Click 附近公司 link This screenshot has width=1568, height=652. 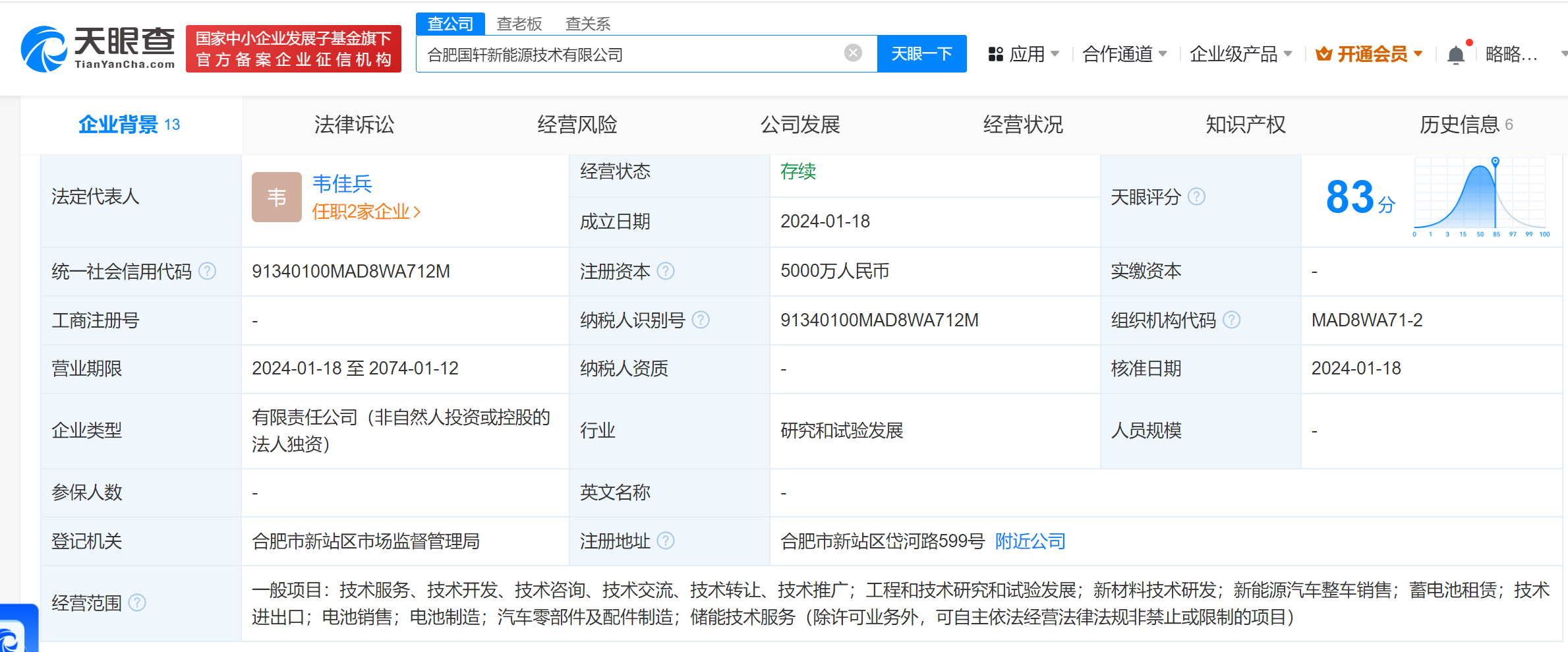(x=1030, y=541)
